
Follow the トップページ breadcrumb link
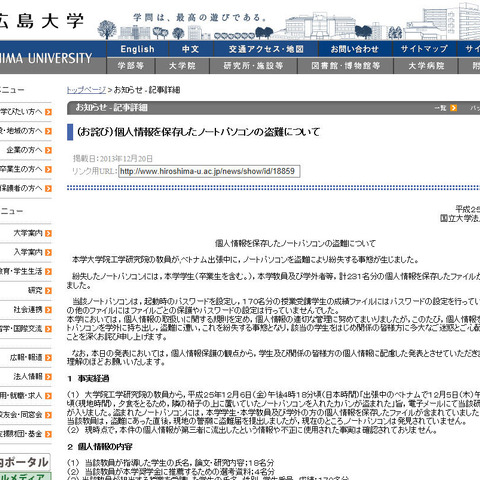click(x=86, y=90)
